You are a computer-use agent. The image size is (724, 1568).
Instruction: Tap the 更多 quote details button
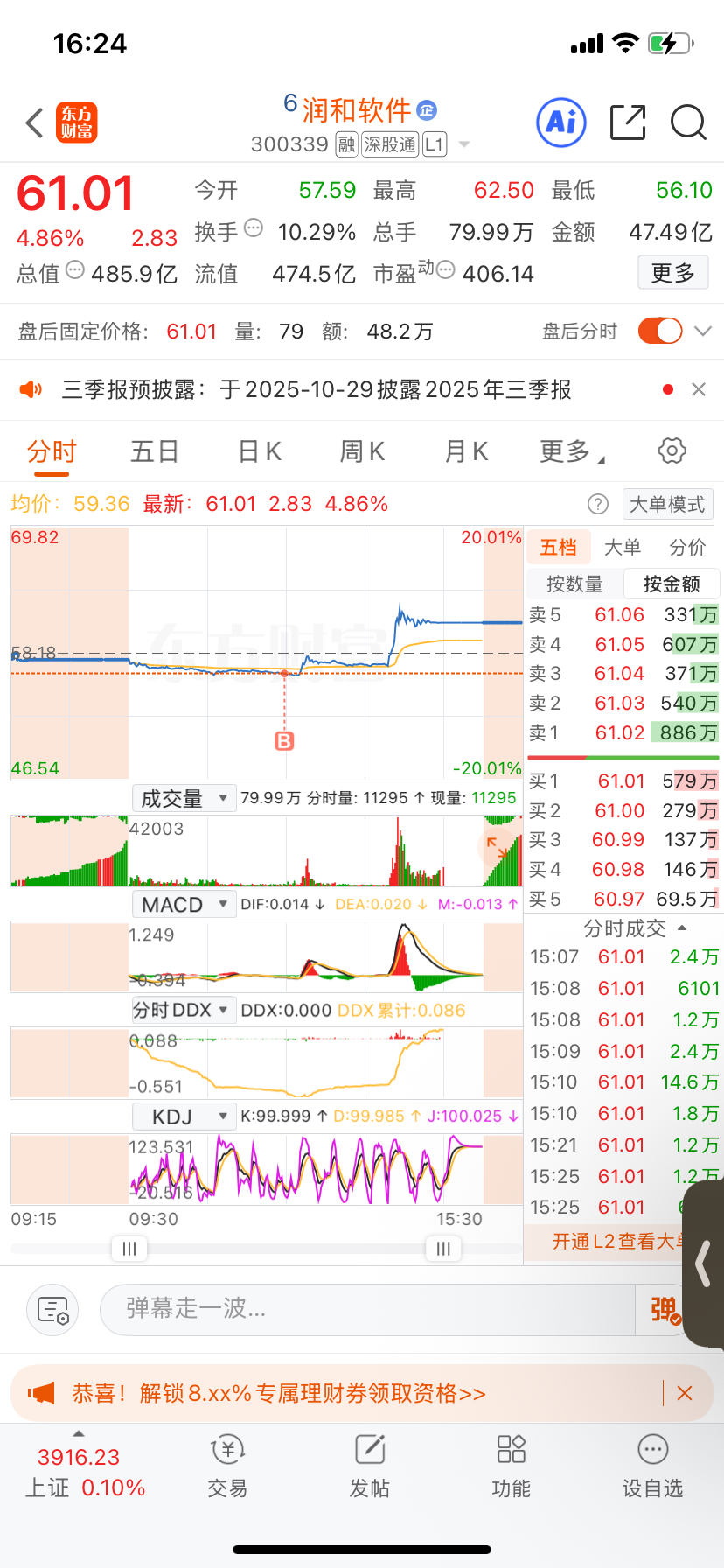673,273
